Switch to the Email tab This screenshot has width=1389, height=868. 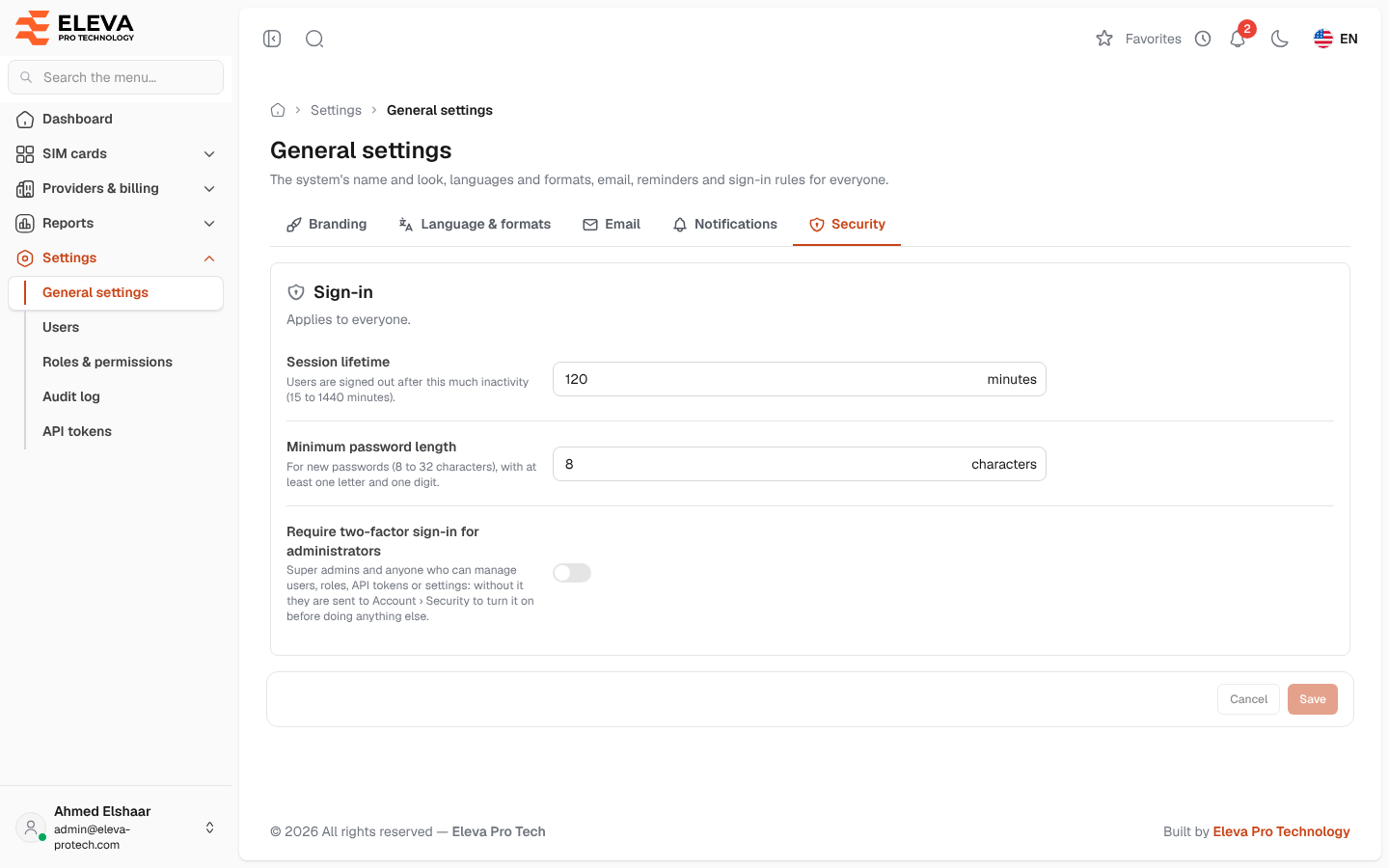pos(612,225)
